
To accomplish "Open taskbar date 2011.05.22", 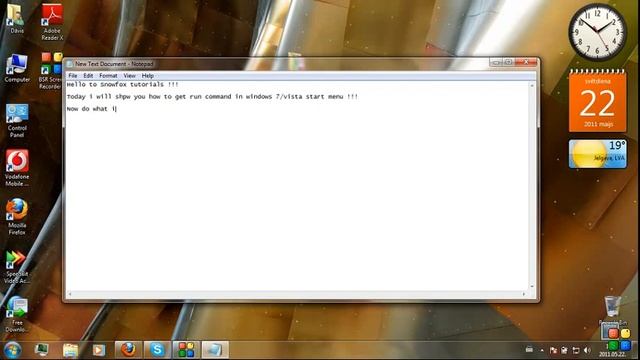I will [x=612, y=354].
